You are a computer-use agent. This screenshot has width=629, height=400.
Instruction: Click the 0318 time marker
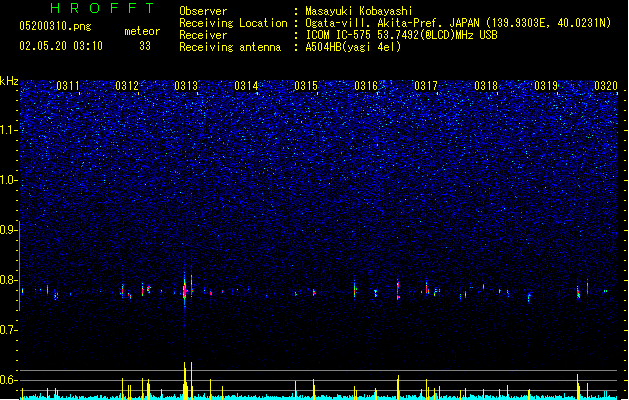486,86
